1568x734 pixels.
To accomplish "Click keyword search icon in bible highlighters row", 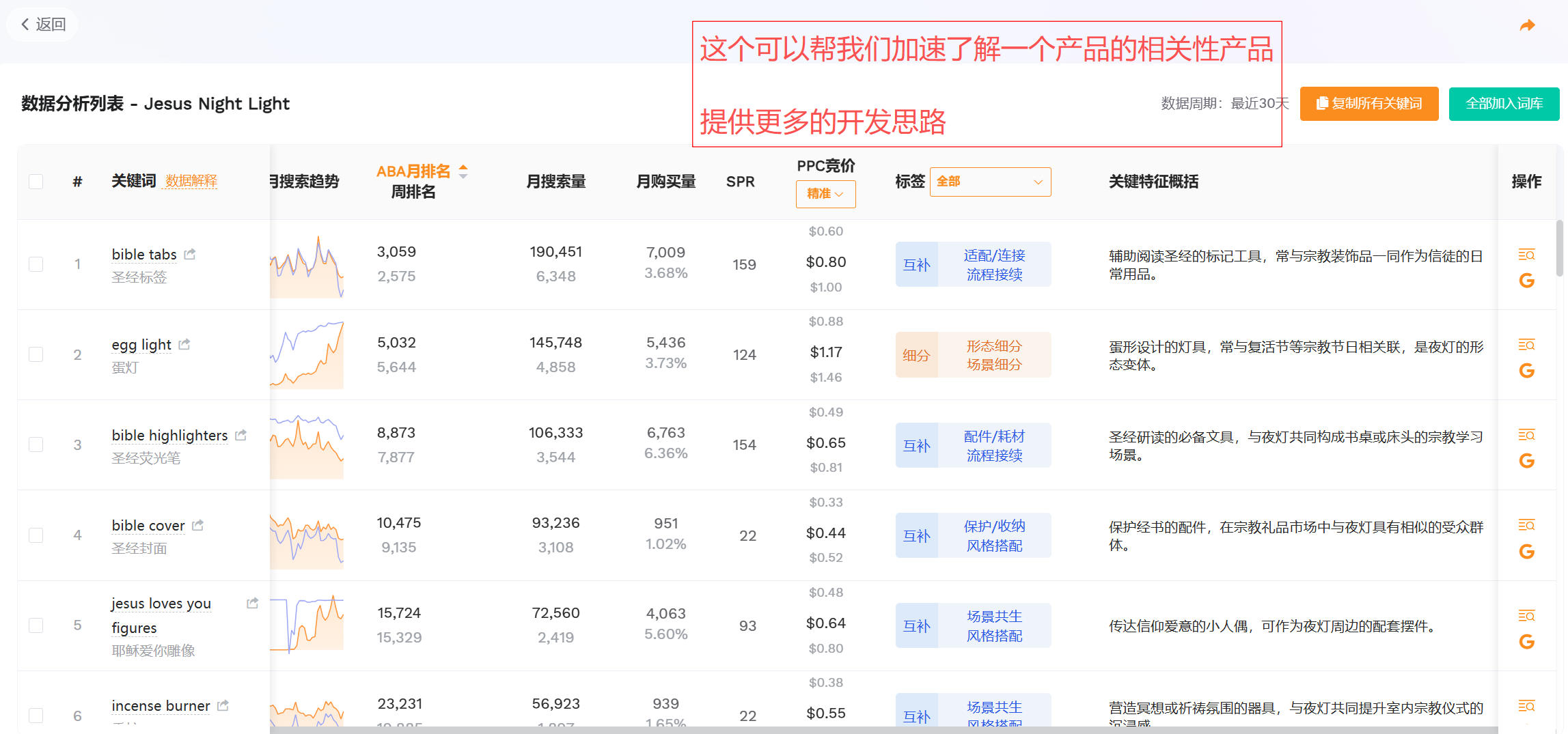I will point(1526,435).
